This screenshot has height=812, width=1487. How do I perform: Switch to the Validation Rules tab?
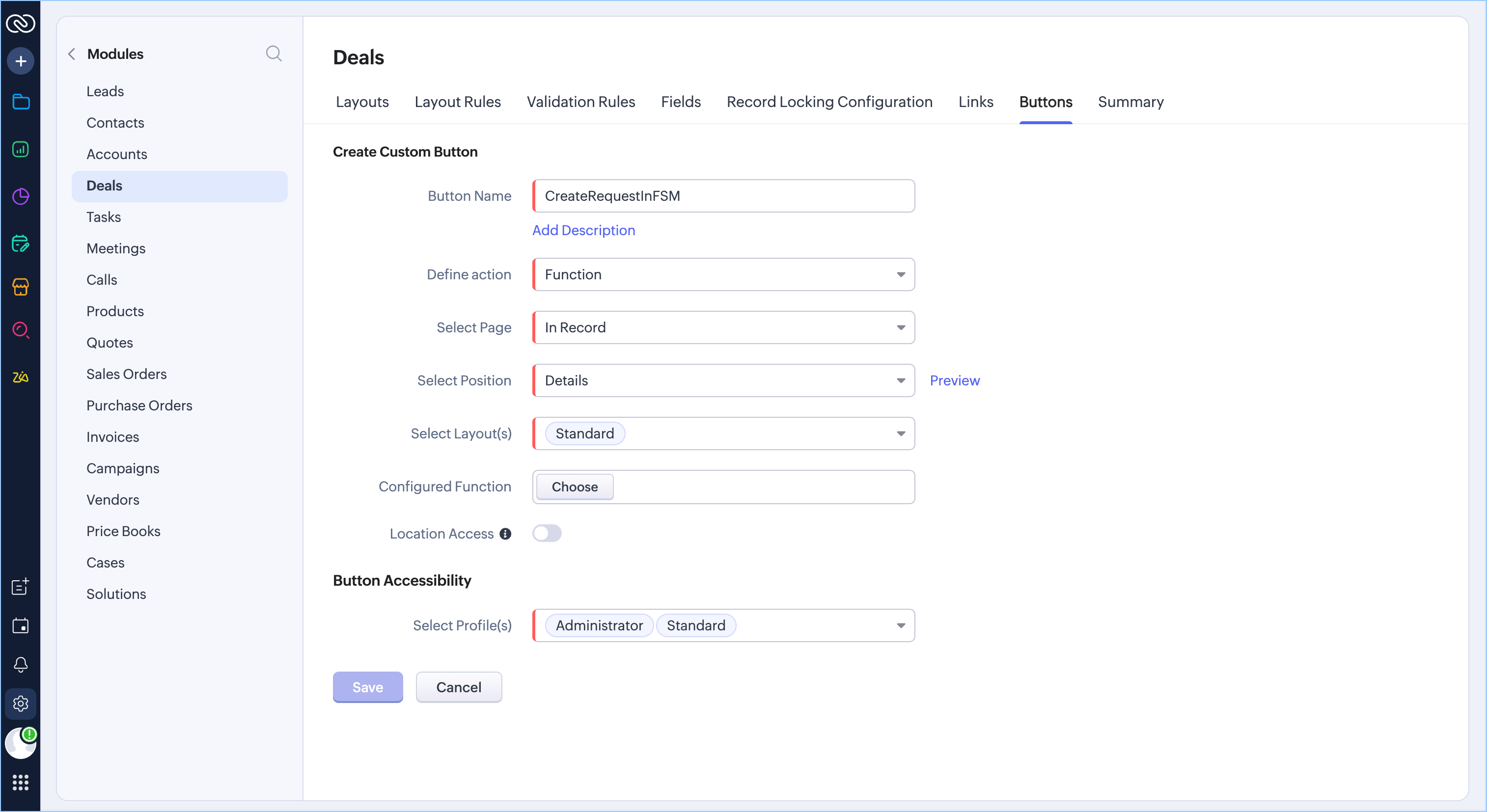tap(581, 102)
